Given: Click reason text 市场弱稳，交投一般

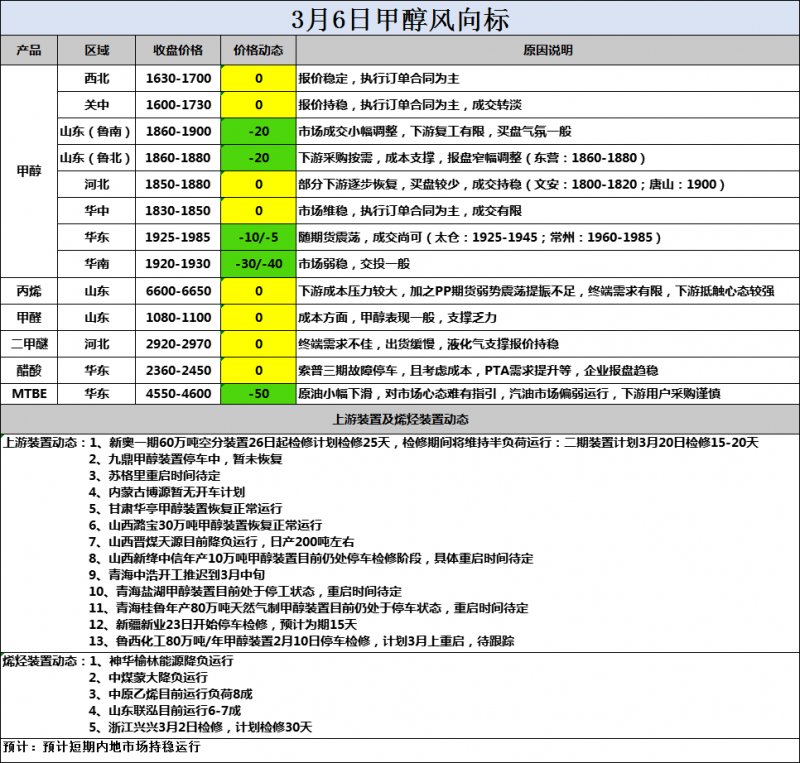Looking at the screenshot, I should click(x=354, y=264).
